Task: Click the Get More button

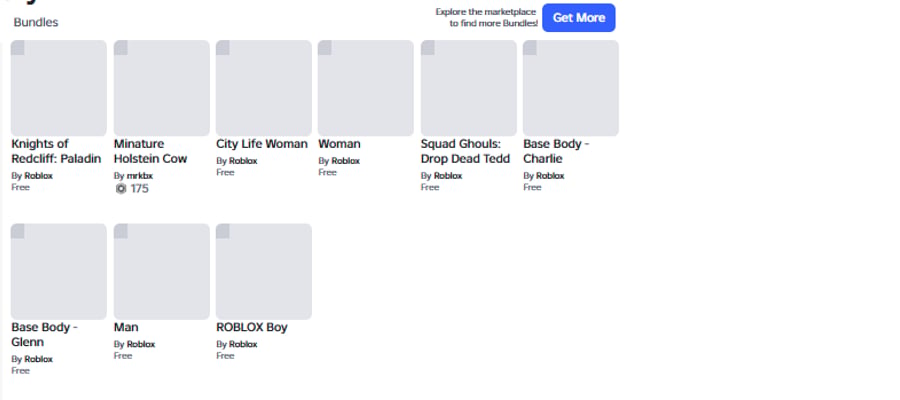Action: (579, 18)
